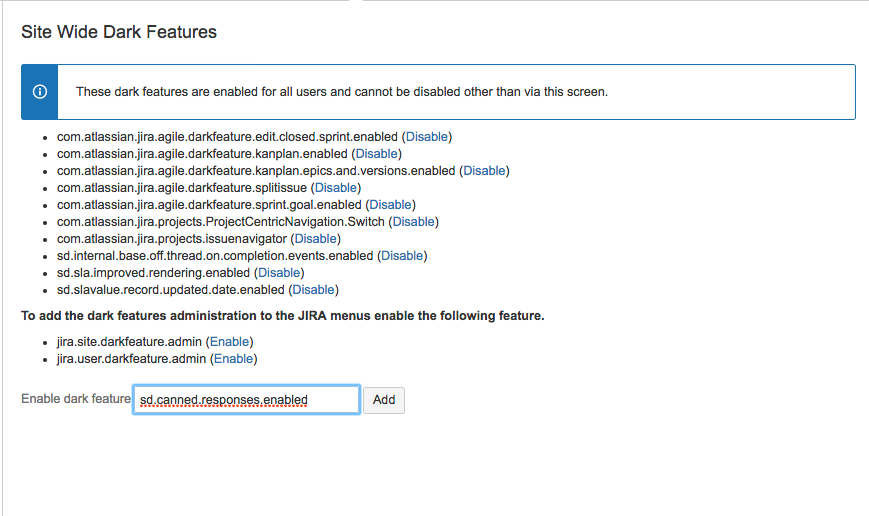This screenshot has height=516, width=869.
Task: Enable the jira.site.darkfeature.admin feature
Action: pos(230,342)
